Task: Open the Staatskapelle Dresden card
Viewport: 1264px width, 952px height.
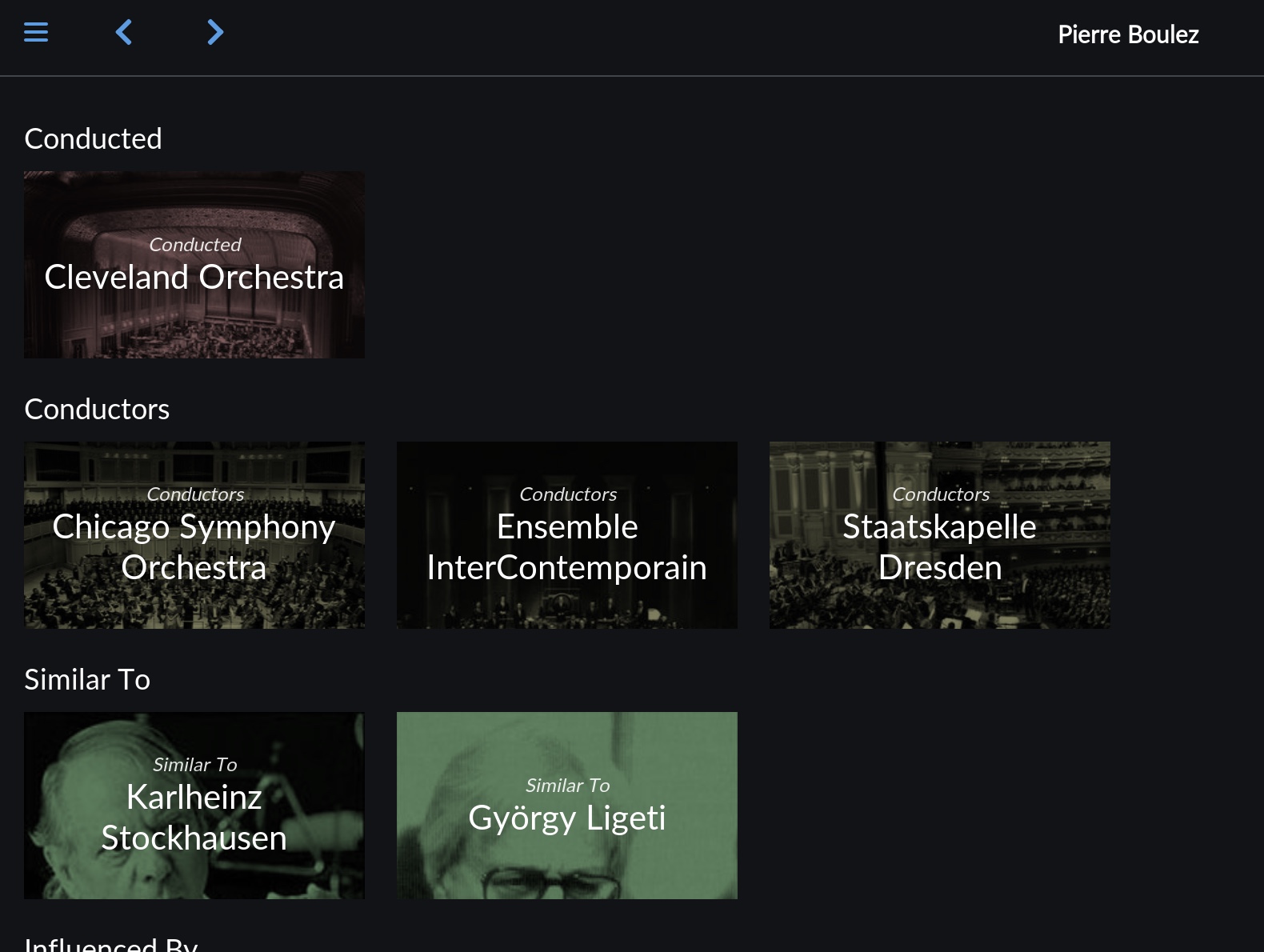Action: [x=940, y=535]
